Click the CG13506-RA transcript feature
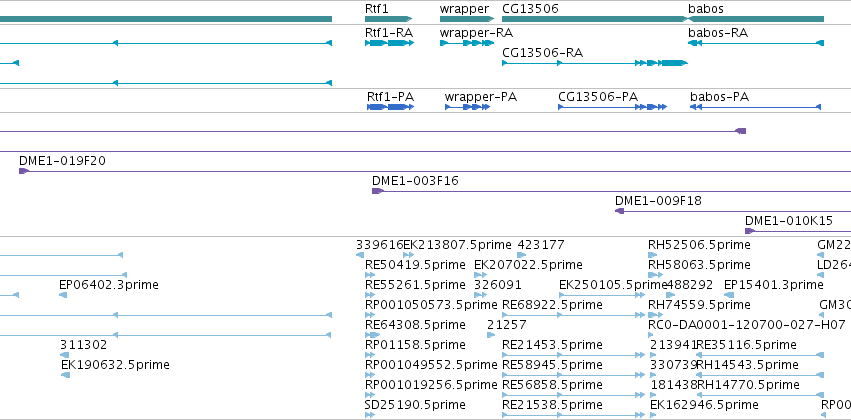The image size is (851, 420). [x=595, y=63]
